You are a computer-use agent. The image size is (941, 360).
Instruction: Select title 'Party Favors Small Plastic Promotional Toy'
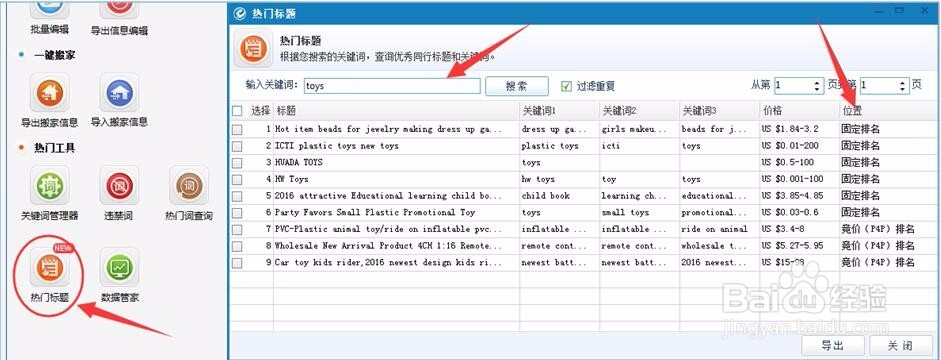tap(375, 212)
